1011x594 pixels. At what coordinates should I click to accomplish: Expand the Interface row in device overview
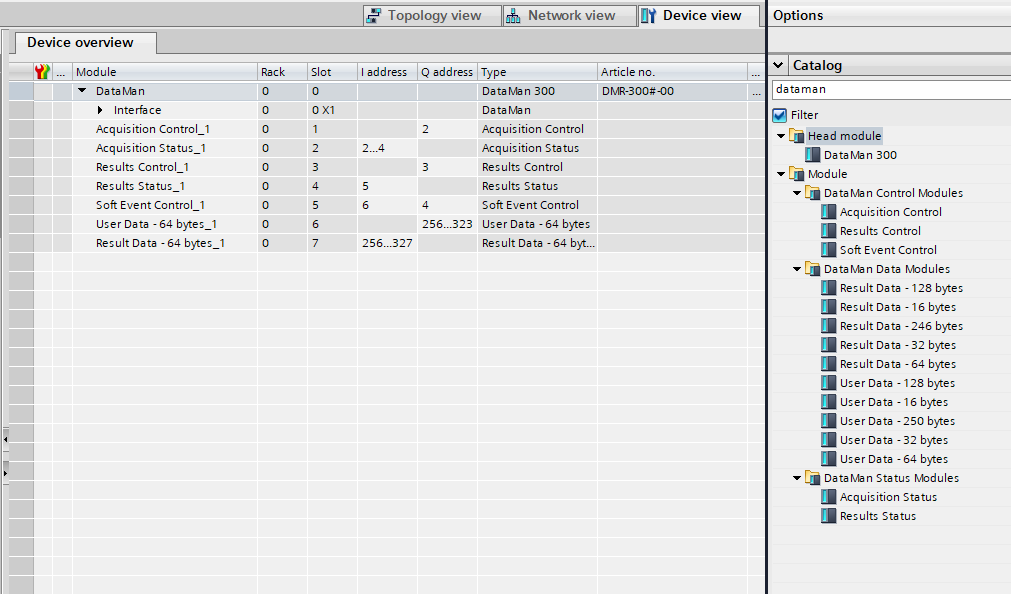(x=100, y=110)
